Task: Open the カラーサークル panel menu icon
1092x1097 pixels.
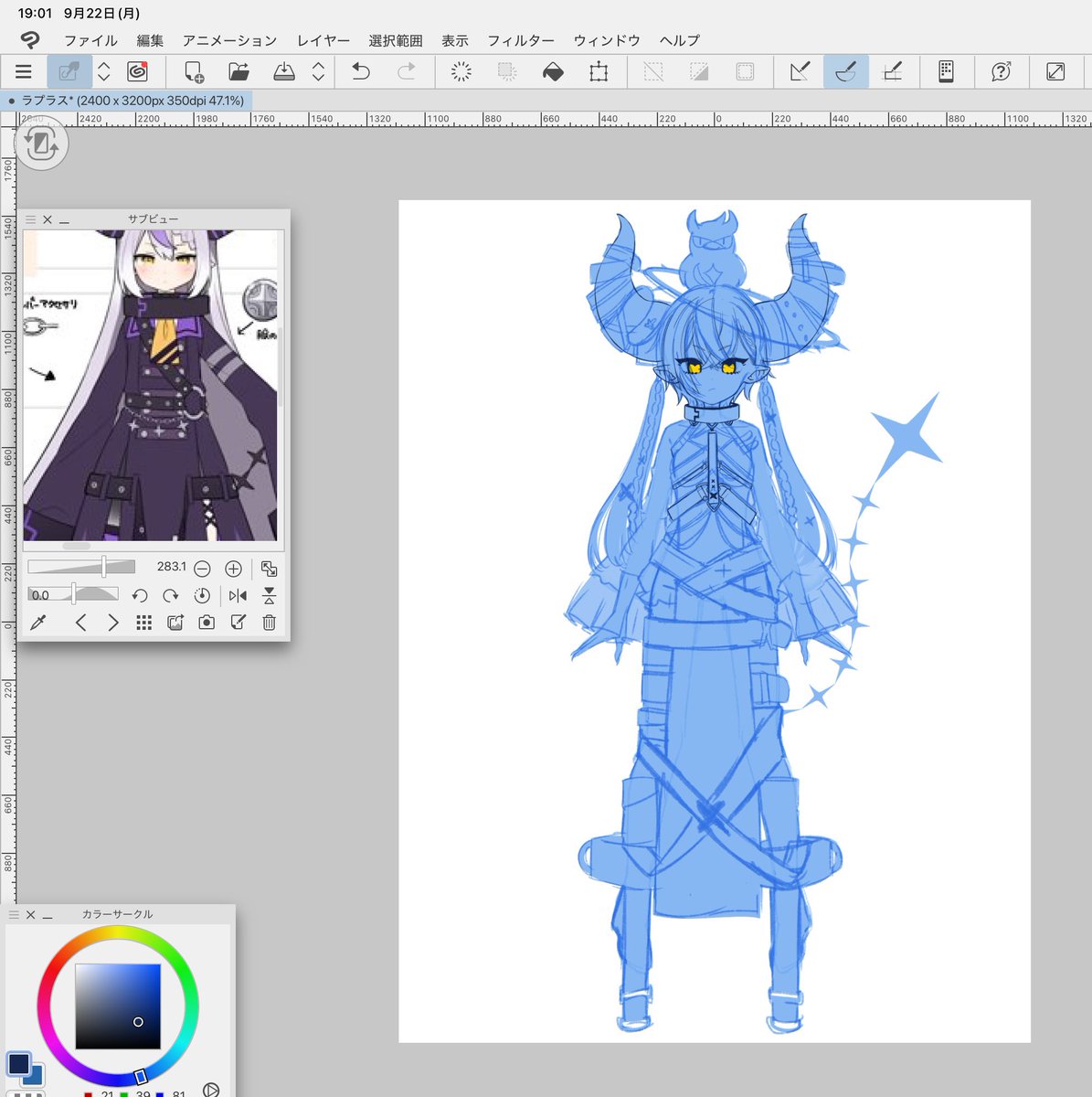Action: pos(13,914)
